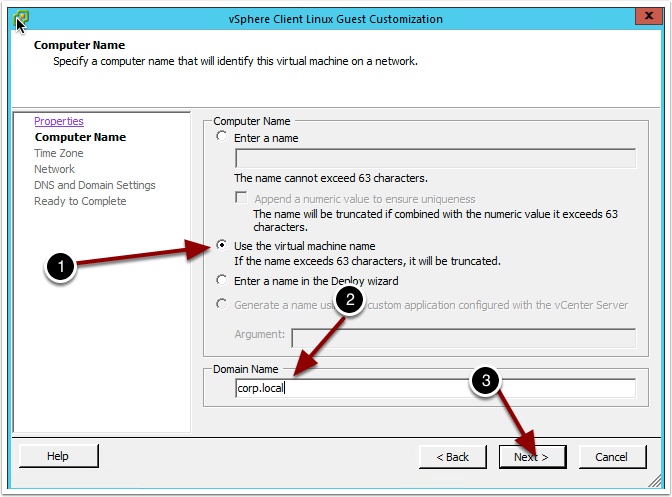Choose 'Enter a name in the Deploy wizard'
Screen dimensions: 672x497
click(x=221, y=280)
